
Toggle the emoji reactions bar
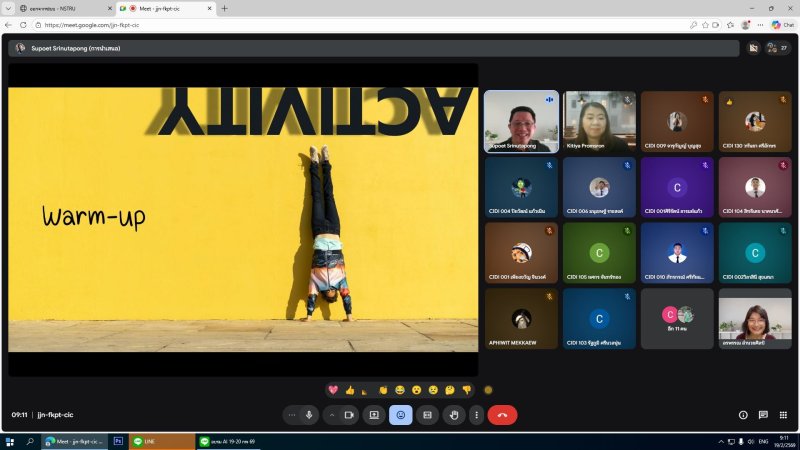[400, 414]
